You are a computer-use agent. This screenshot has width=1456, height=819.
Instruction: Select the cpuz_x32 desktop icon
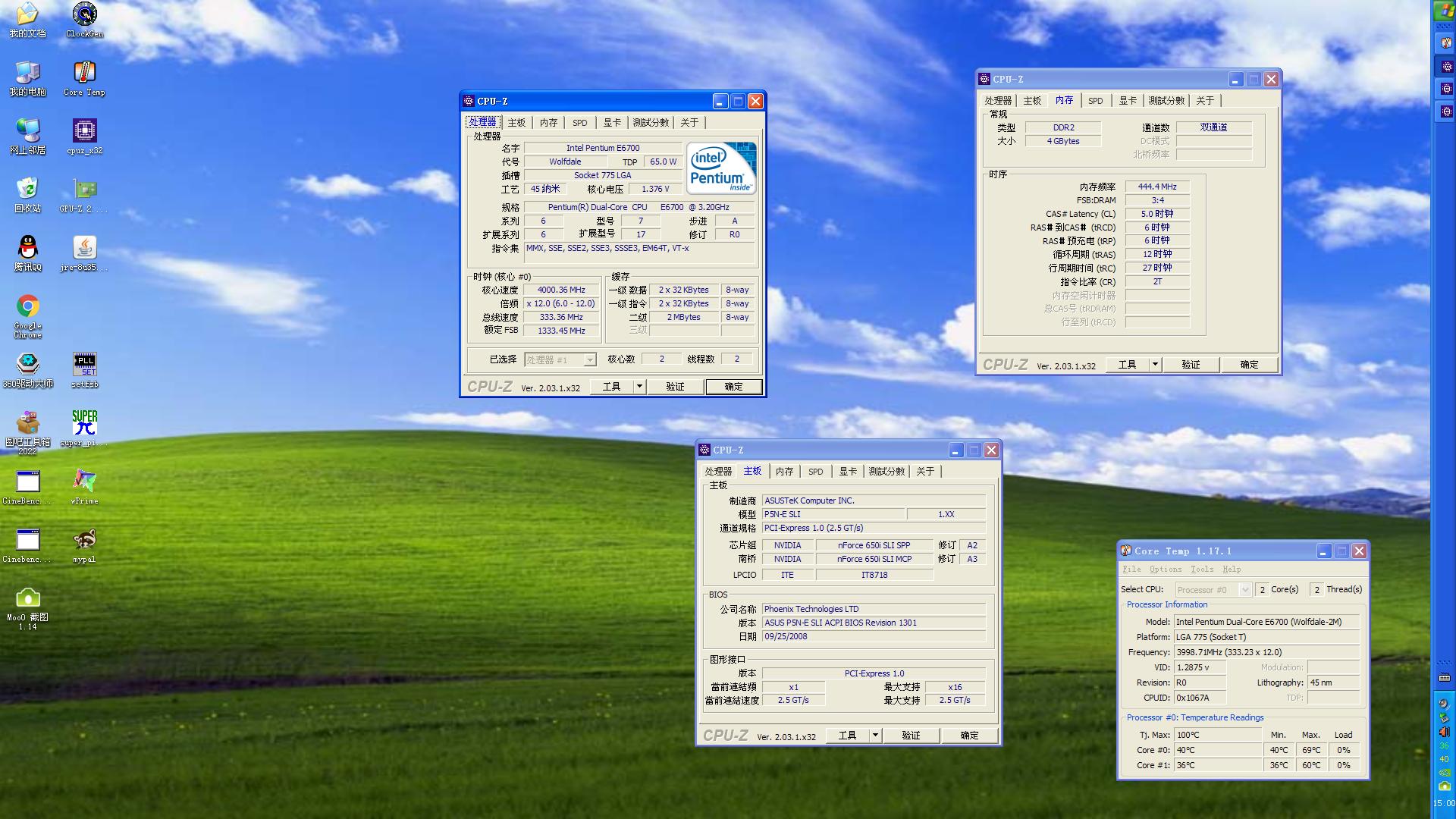coord(84,136)
